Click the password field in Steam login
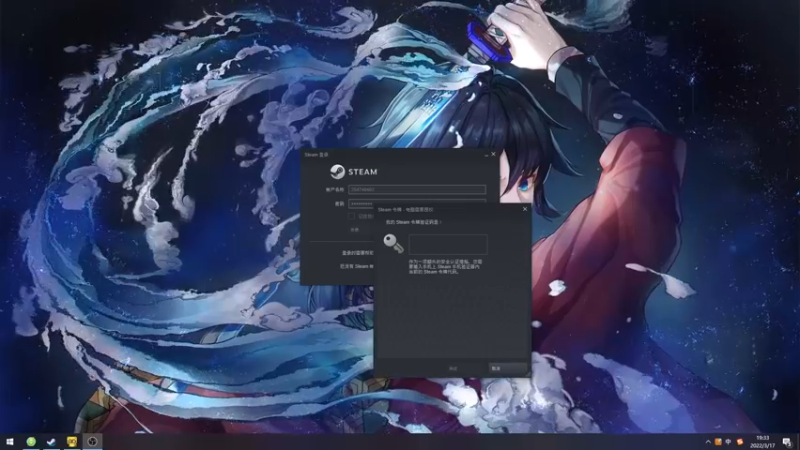This screenshot has width=800, height=450. (361, 204)
